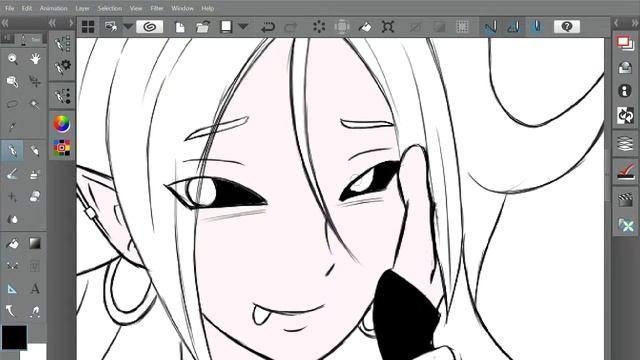Redo the undone action
This screenshot has height=360, width=640.
pos(291,27)
